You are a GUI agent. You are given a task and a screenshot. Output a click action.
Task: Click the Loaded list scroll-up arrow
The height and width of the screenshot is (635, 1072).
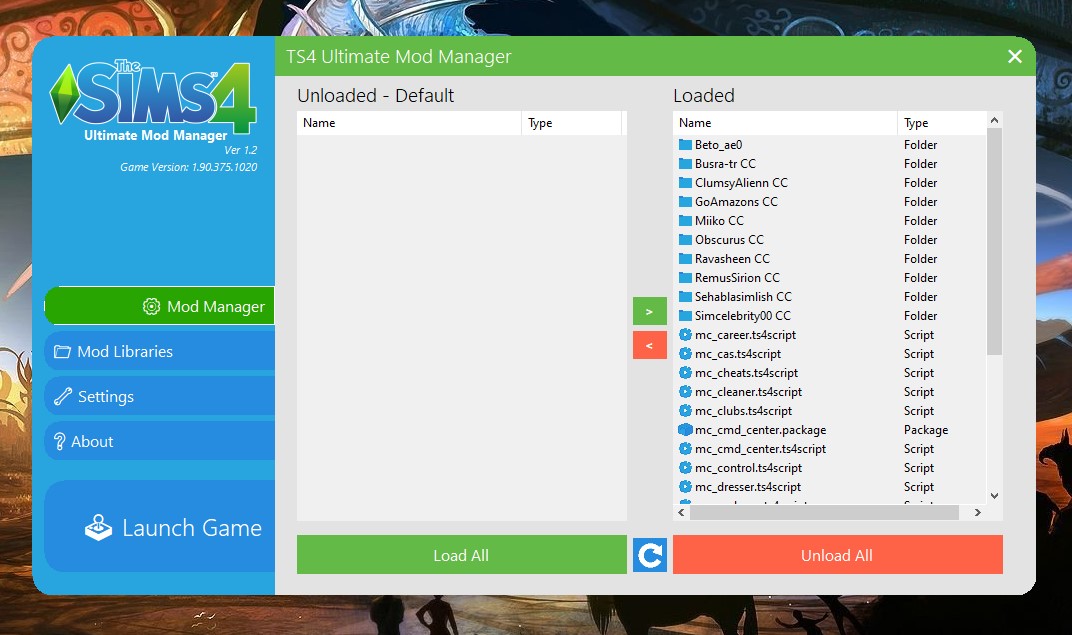pyautogui.click(x=995, y=120)
